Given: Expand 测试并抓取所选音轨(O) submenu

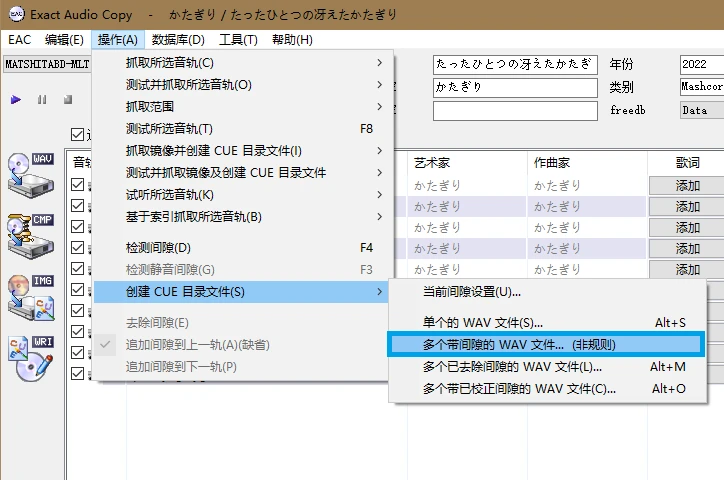Looking at the screenshot, I should tap(243, 84).
